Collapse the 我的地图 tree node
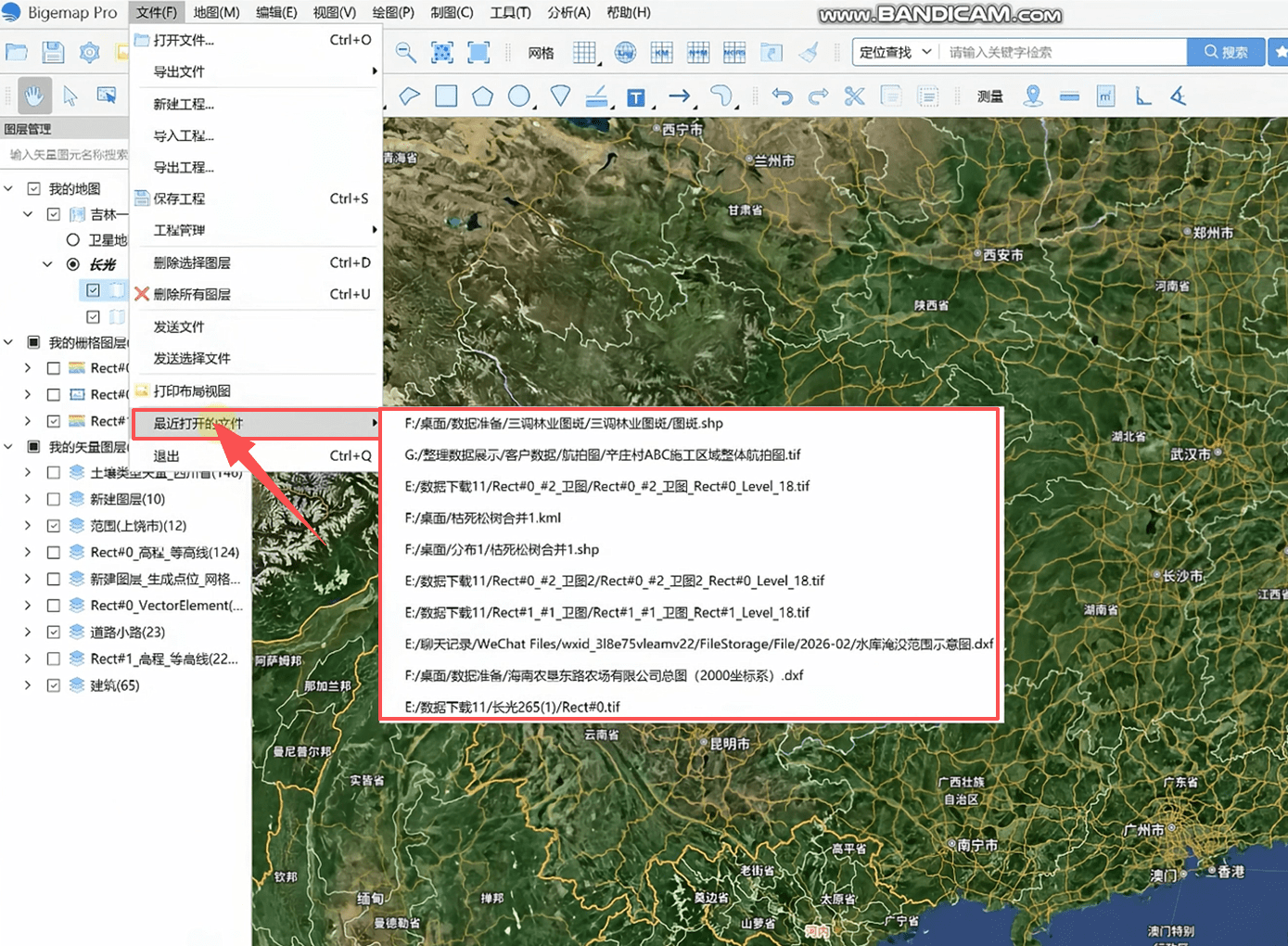 pos(8,188)
